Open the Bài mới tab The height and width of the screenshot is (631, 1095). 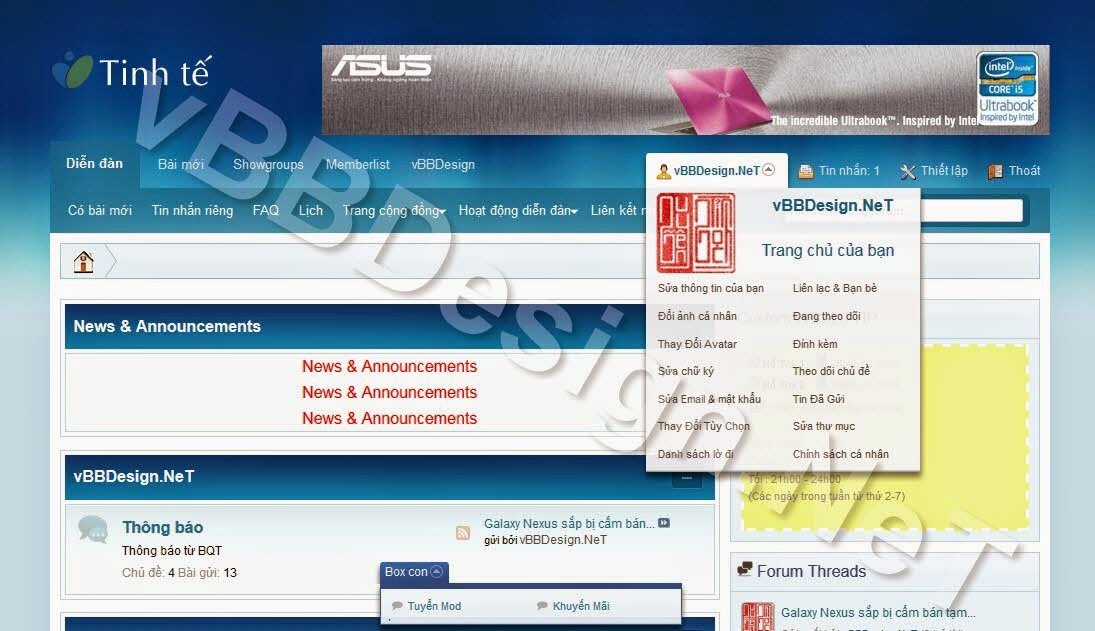[181, 165]
